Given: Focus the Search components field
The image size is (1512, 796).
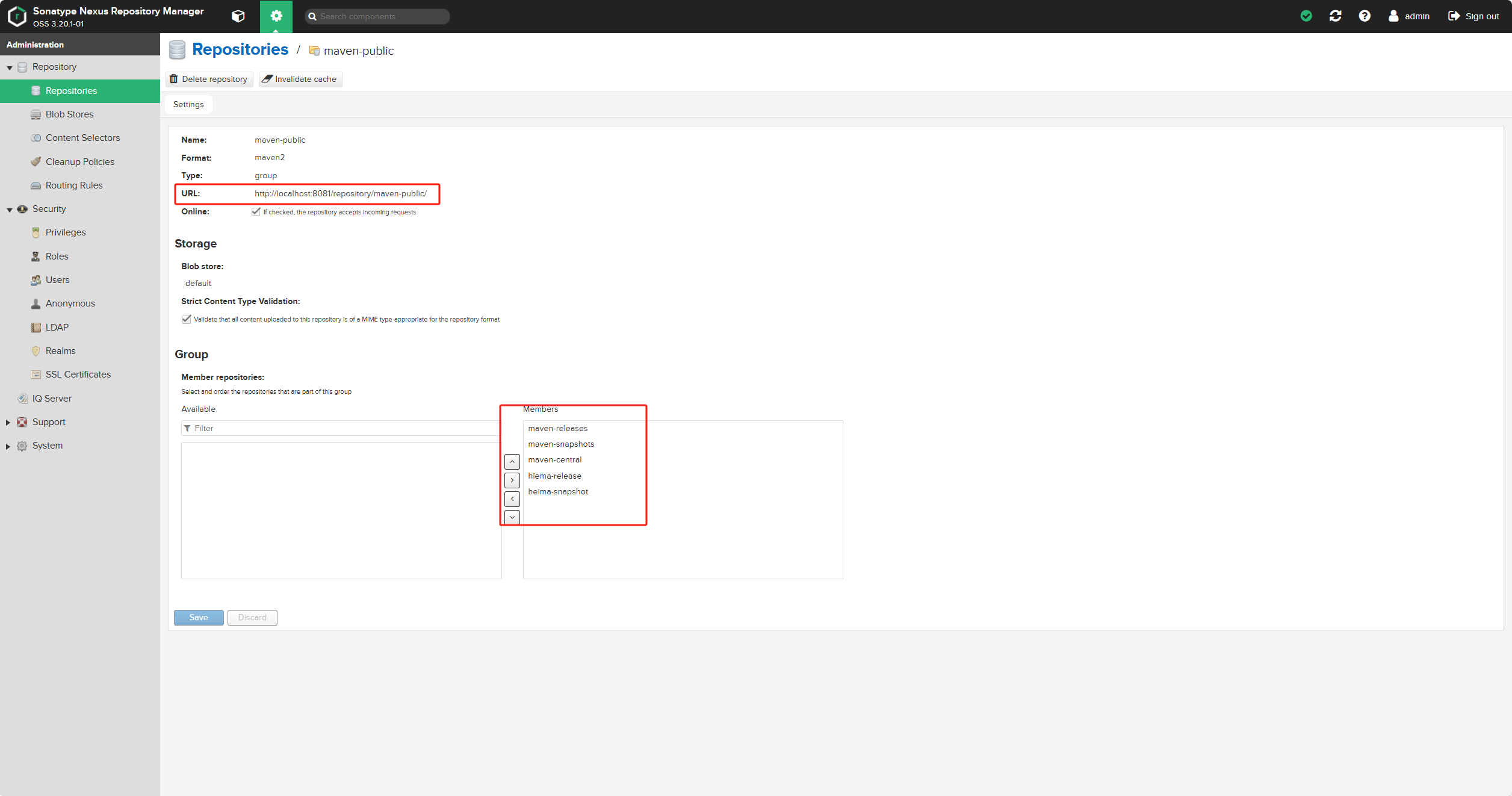Looking at the screenshot, I should 377,16.
